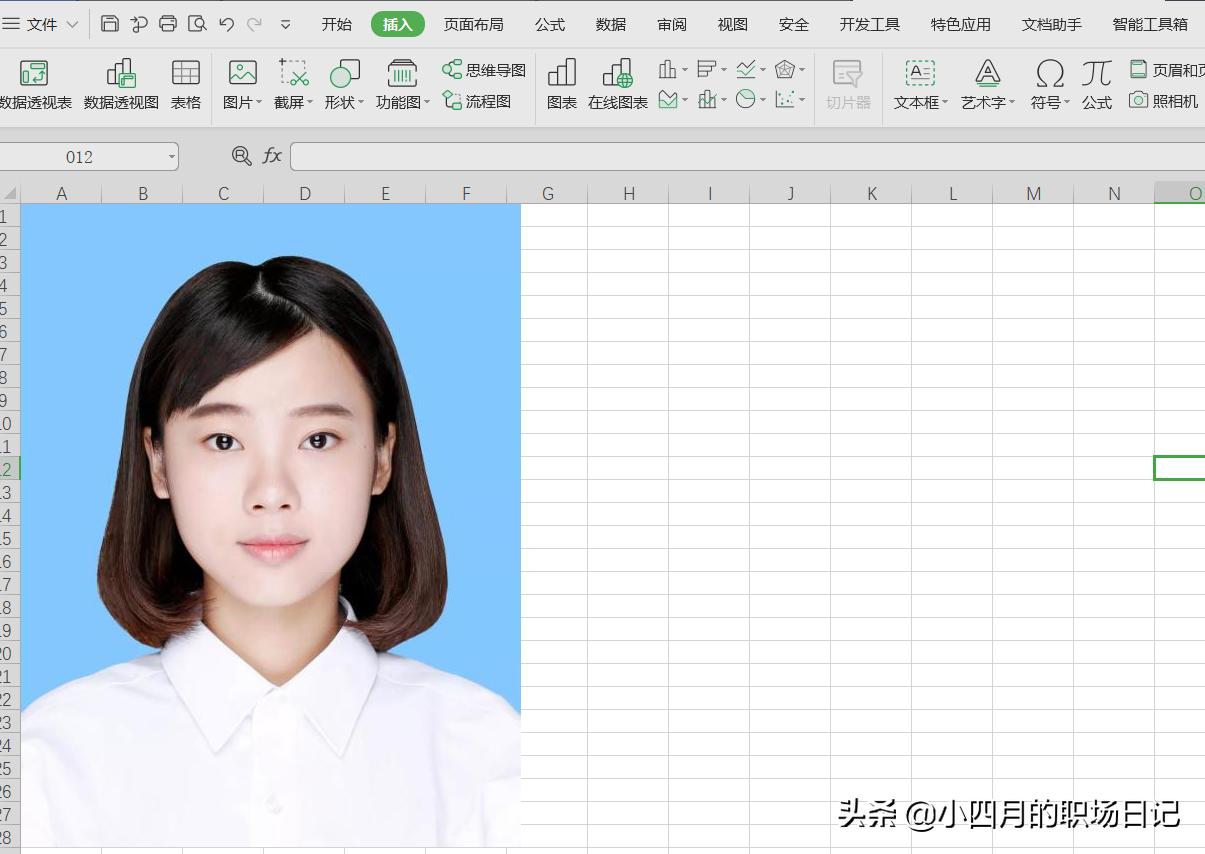The image size is (1205, 854).
Task: Open the 文件 file menu
Action: 40,23
